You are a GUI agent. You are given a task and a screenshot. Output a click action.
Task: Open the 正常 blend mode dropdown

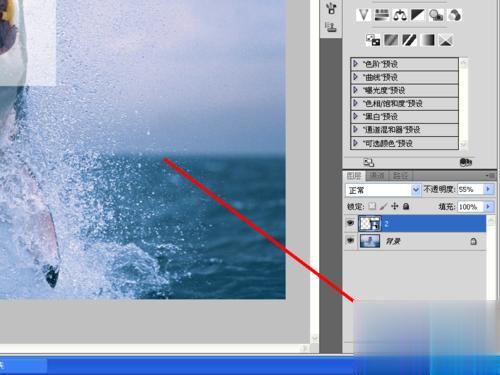(x=383, y=190)
